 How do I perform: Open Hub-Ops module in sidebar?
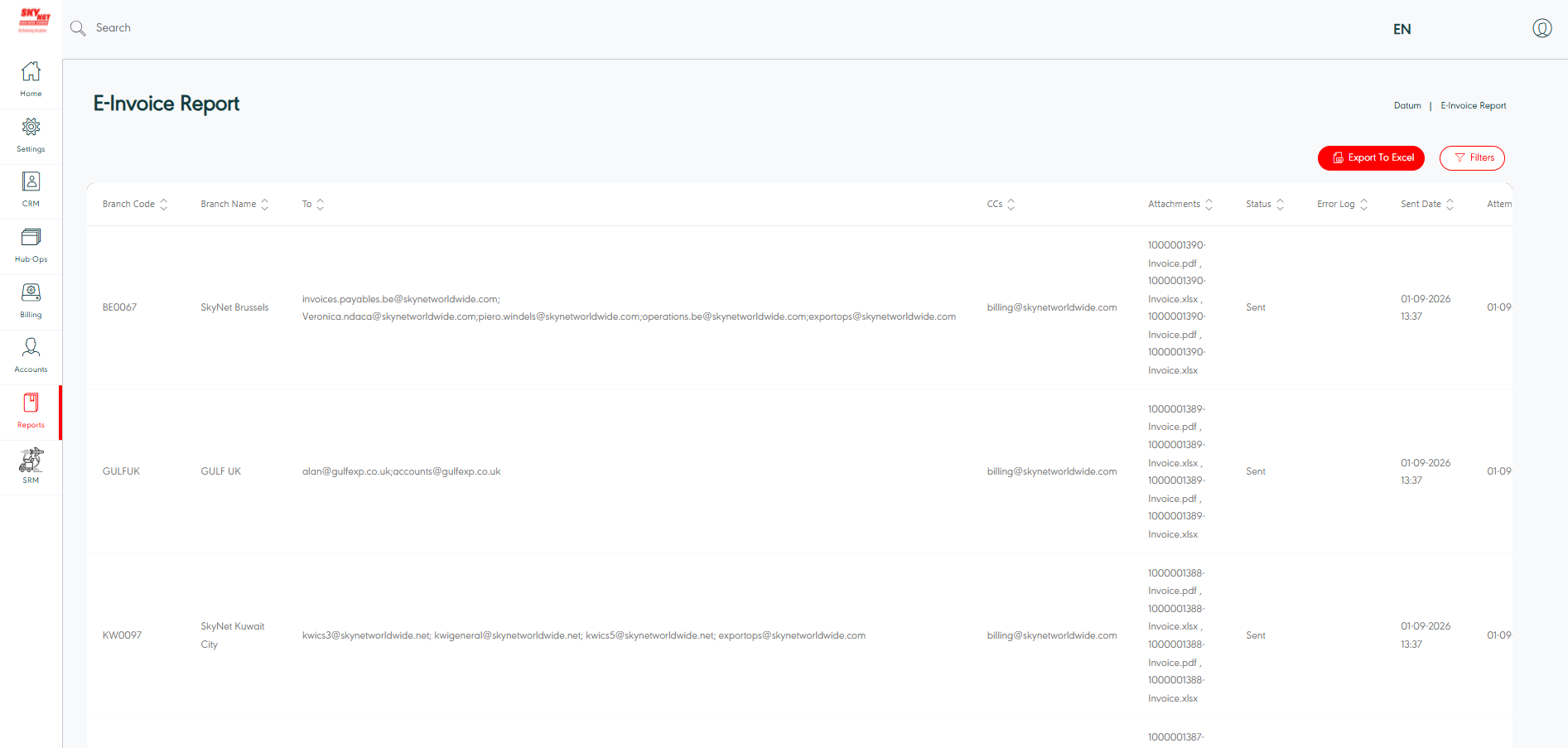[31, 246]
